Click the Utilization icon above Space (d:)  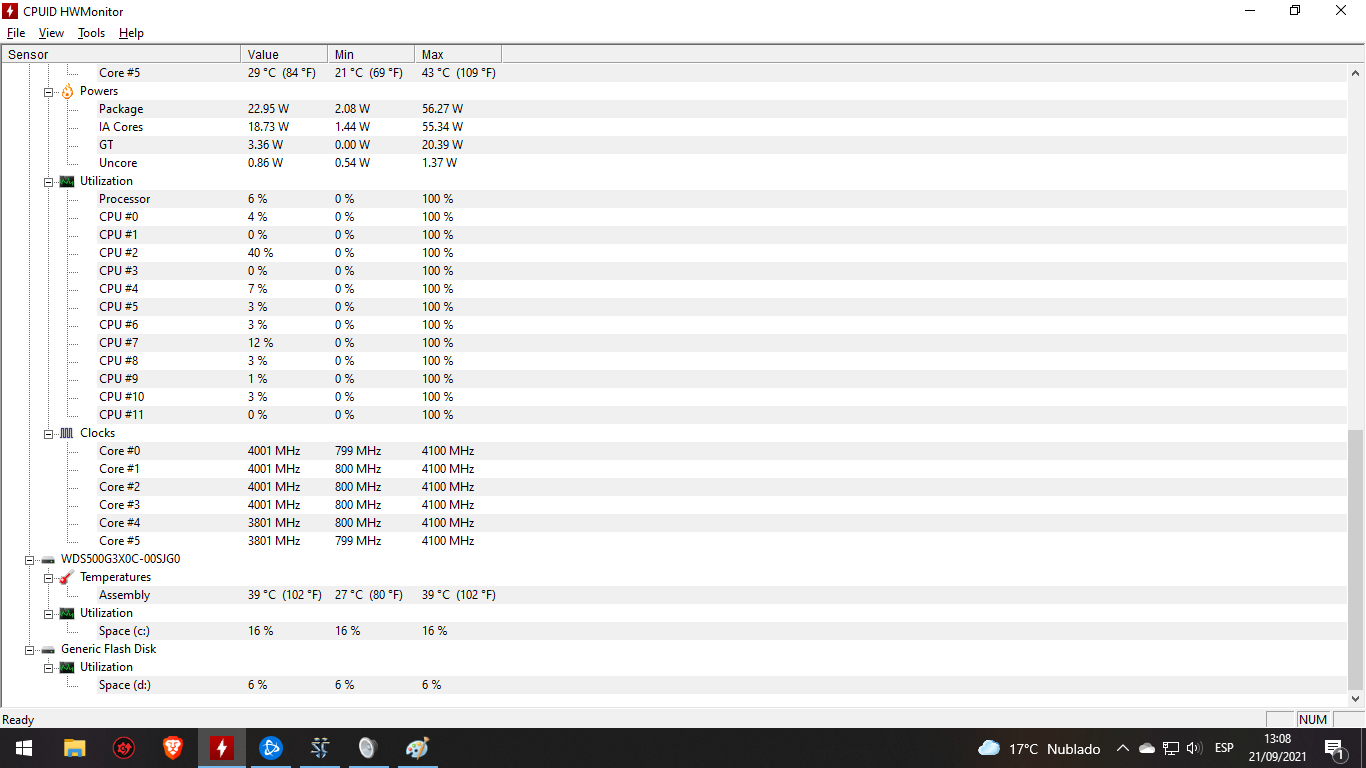[67, 667]
